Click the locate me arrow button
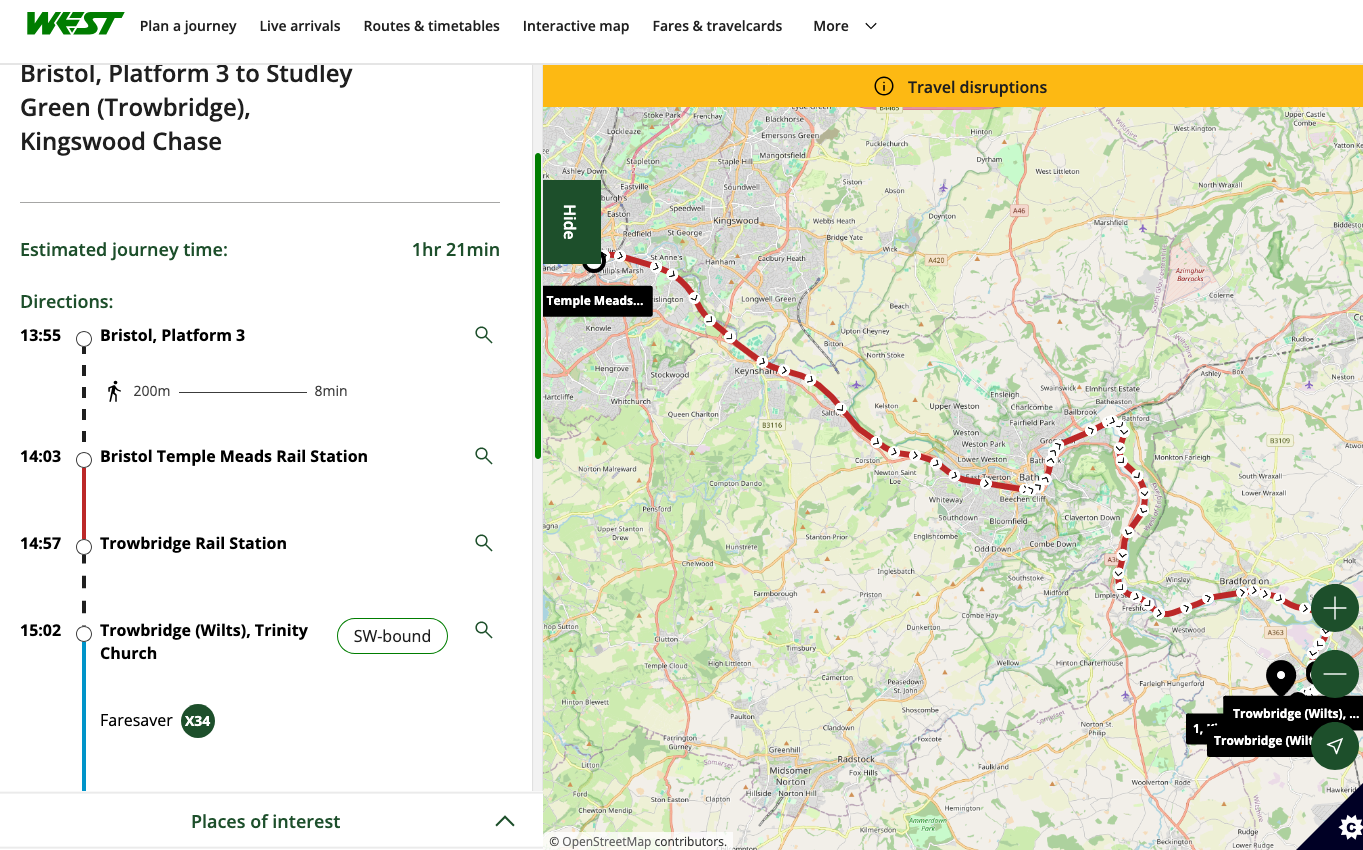Screen dimensions: 1363x850 tap(1334, 746)
